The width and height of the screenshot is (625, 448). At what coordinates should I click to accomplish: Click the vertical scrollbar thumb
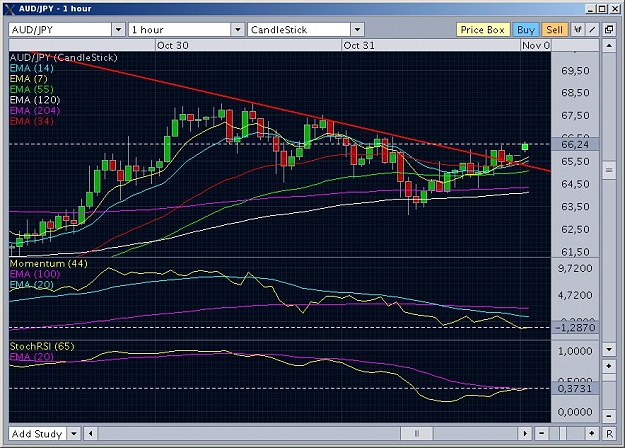pyautogui.click(x=609, y=170)
